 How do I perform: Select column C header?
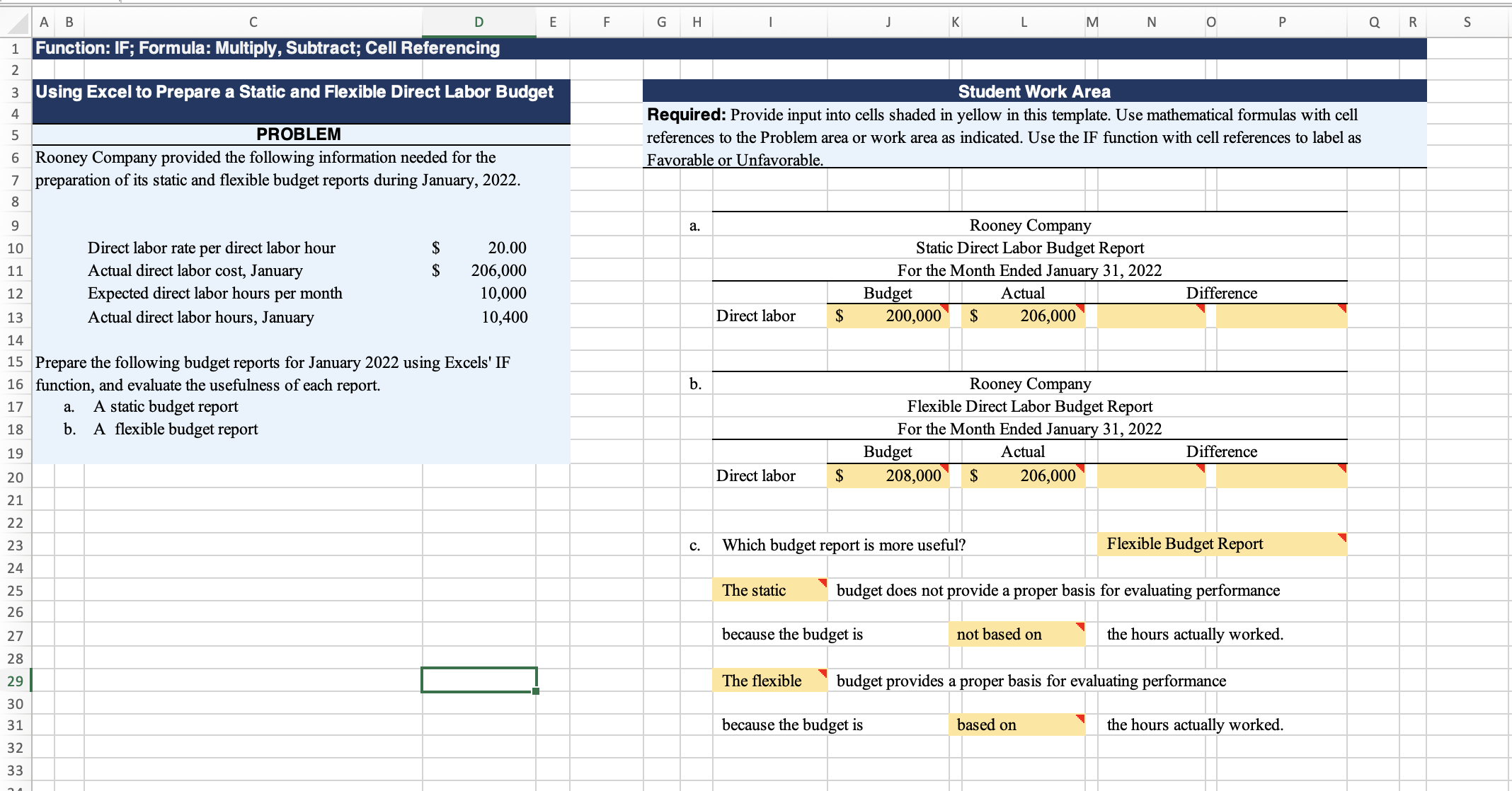(253, 22)
